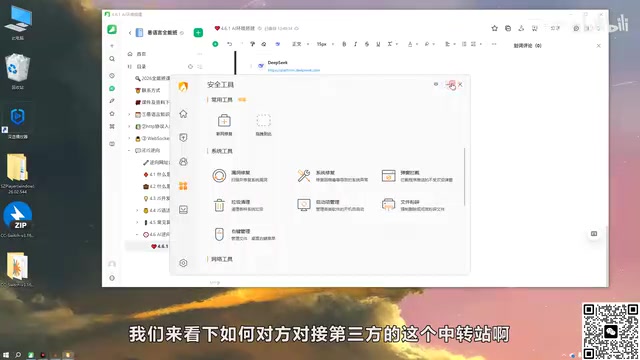
Task: Open 启动项管理 startup manager tool
Action: [331, 205]
